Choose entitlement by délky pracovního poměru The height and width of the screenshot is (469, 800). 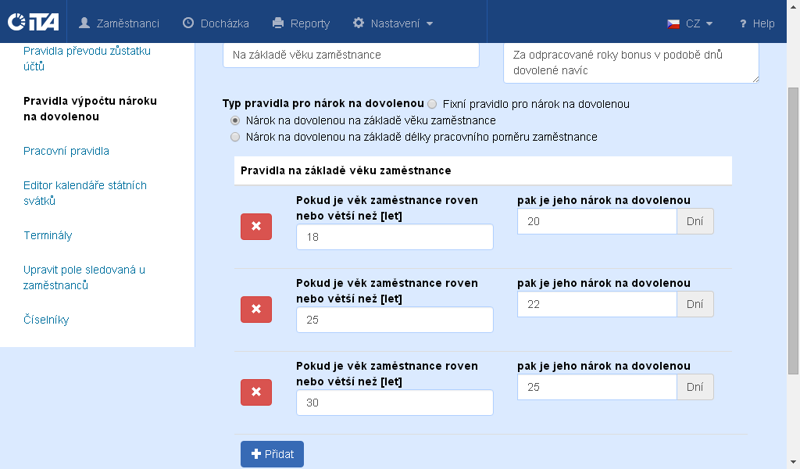pyautogui.click(x=235, y=137)
